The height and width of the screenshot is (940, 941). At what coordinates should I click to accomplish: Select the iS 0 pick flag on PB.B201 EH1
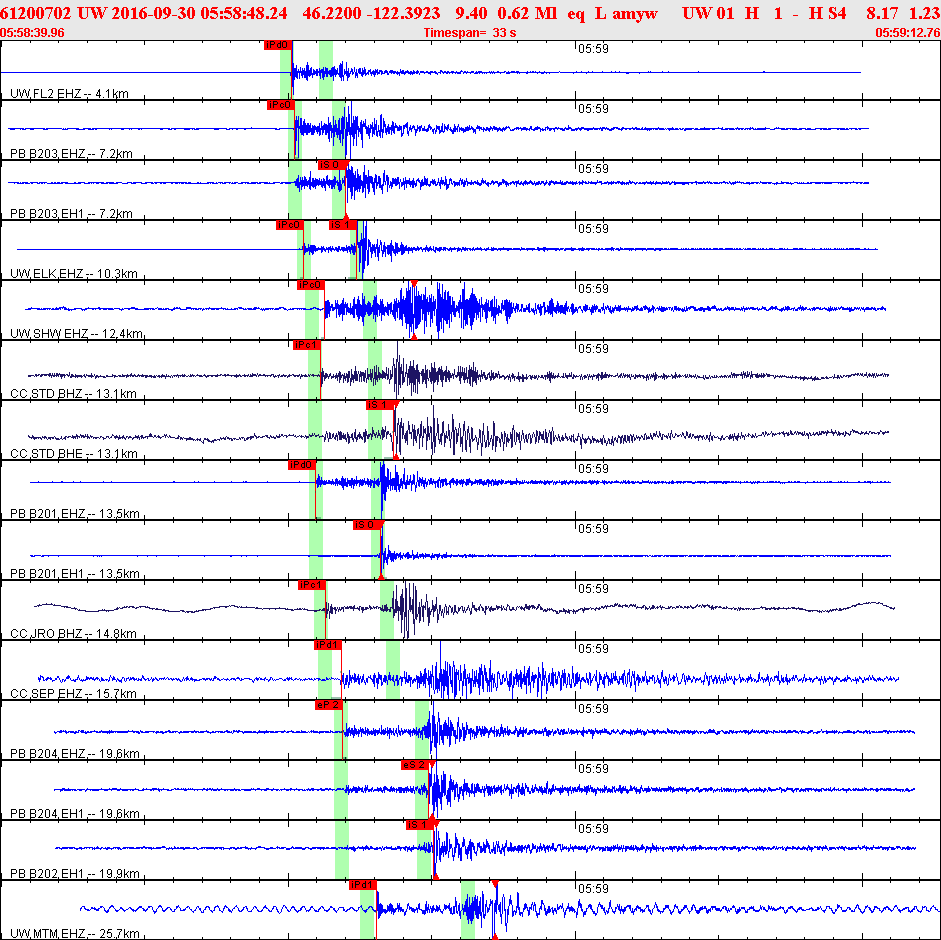click(367, 525)
